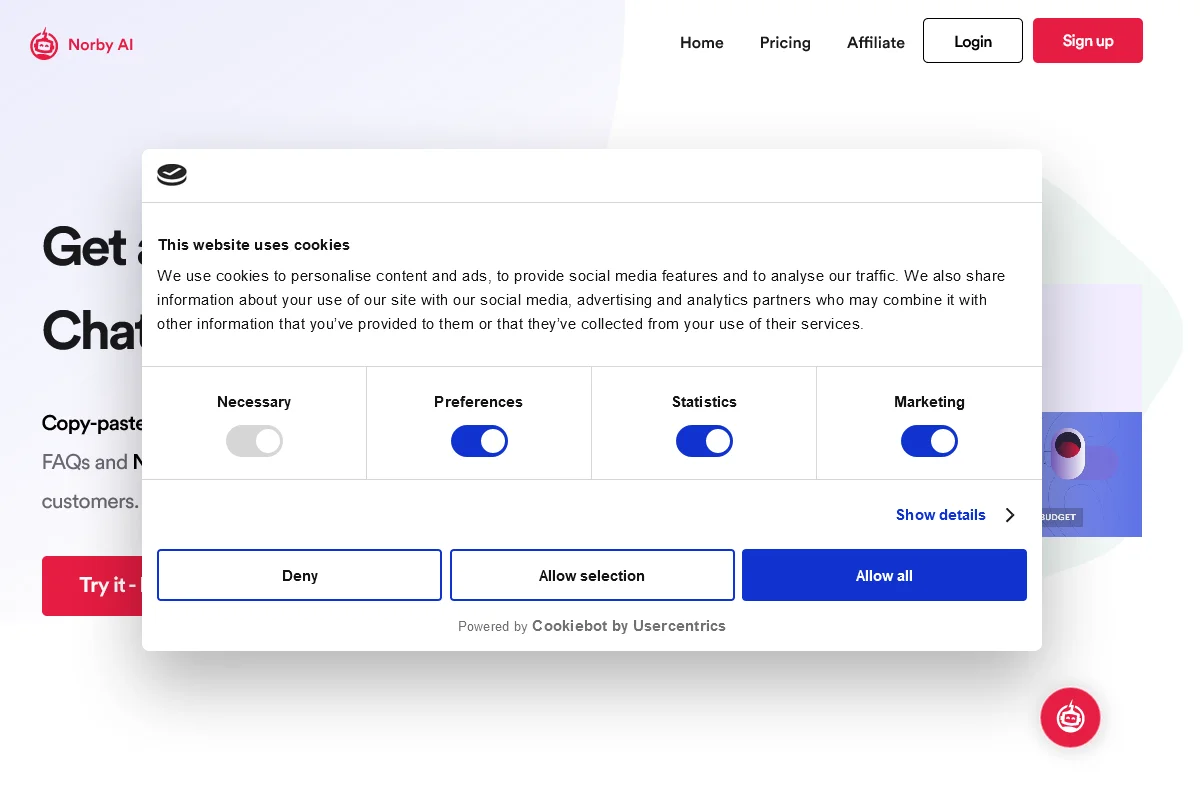Go to the Home nav item
This screenshot has width=1200, height=800.
pos(701,42)
